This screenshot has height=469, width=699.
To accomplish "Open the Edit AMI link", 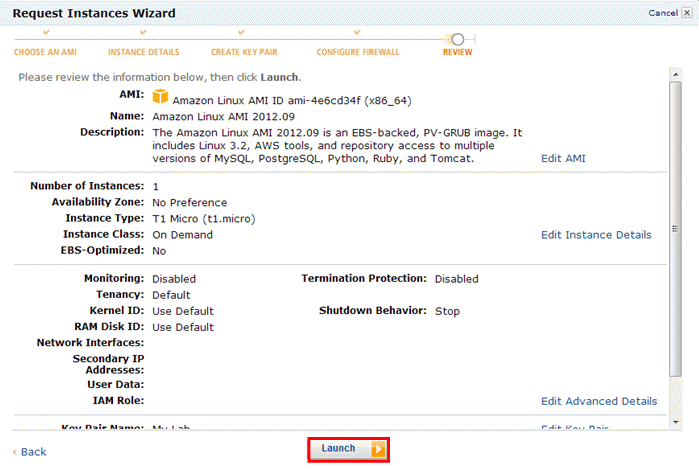I will click(x=563, y=158).
